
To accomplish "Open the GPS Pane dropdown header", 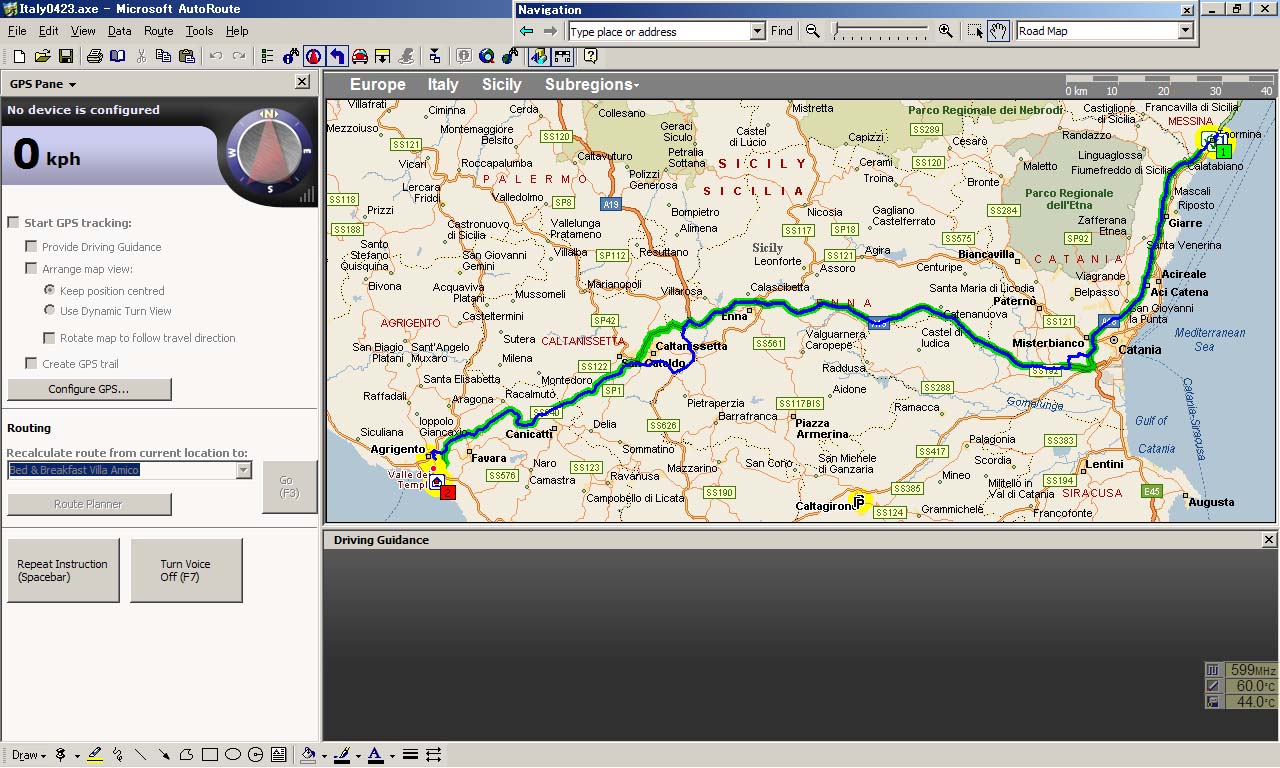I will click(x=43, y=84).
